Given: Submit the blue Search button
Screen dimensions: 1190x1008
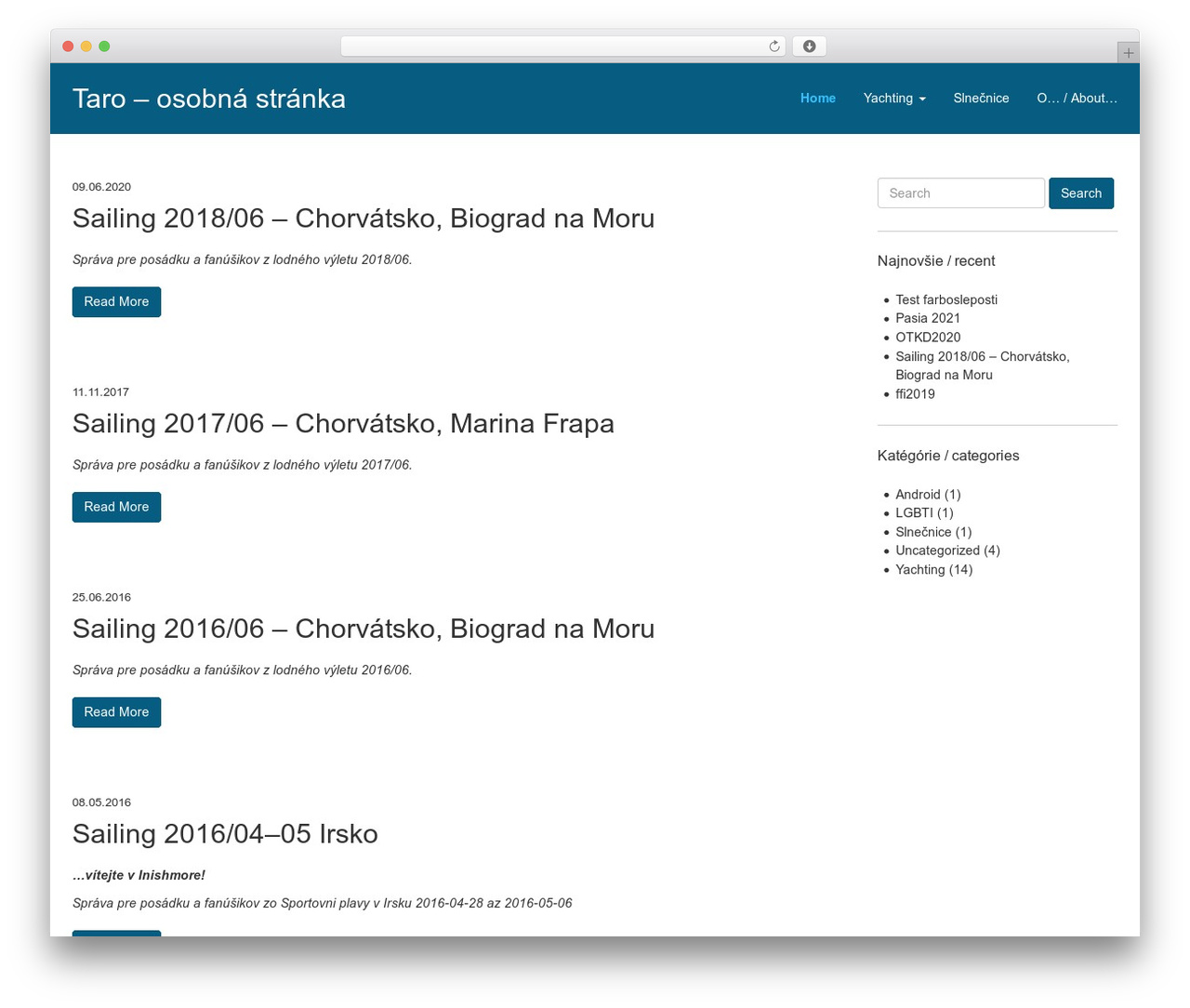Looking at the screenshot, I should pos(1081,193).
